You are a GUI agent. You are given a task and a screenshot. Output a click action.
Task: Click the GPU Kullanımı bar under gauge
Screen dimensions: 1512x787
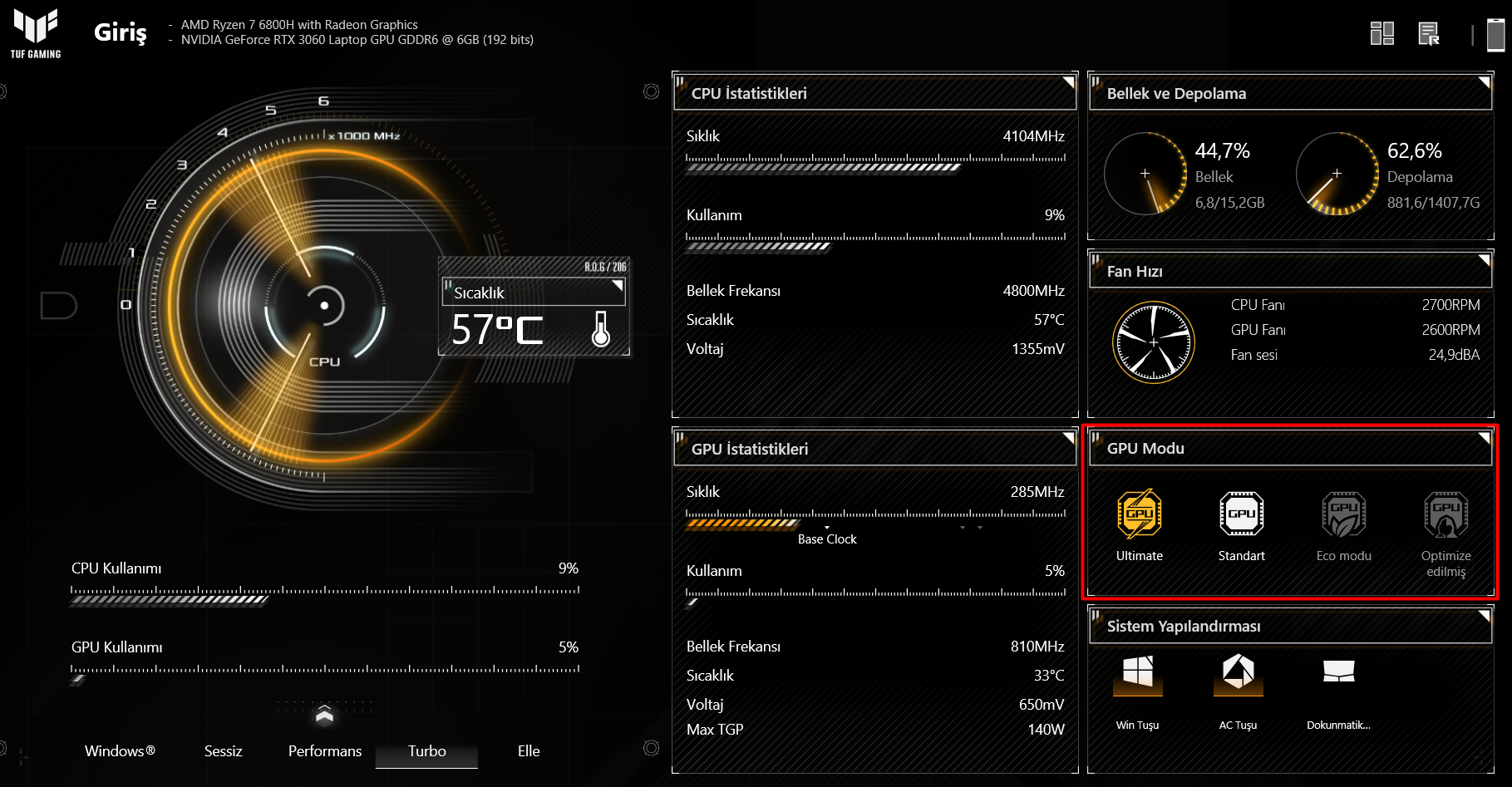(x=325, y=674)
